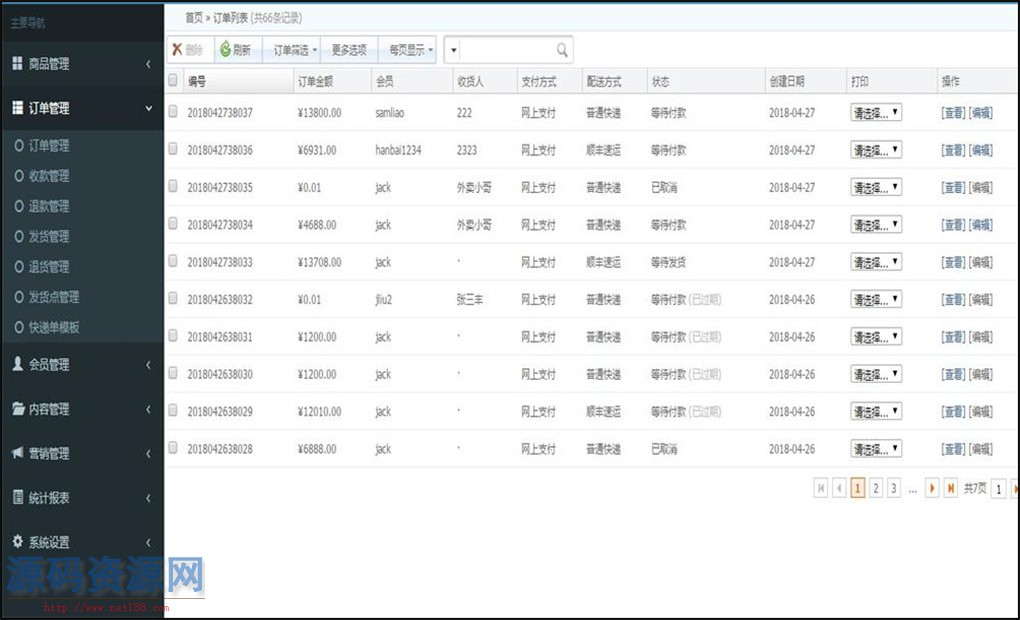Select the checkbox for order 2018042638028
The height and width of the screenshot is (620, 1020).
pyautogui.click(x=173, y=449)
